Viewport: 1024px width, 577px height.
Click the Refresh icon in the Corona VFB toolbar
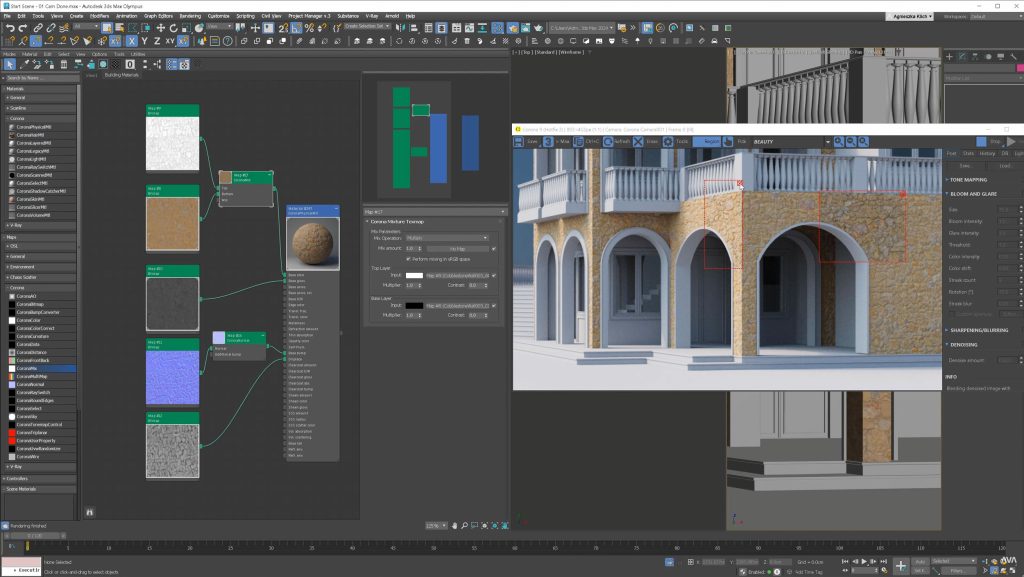608,141
